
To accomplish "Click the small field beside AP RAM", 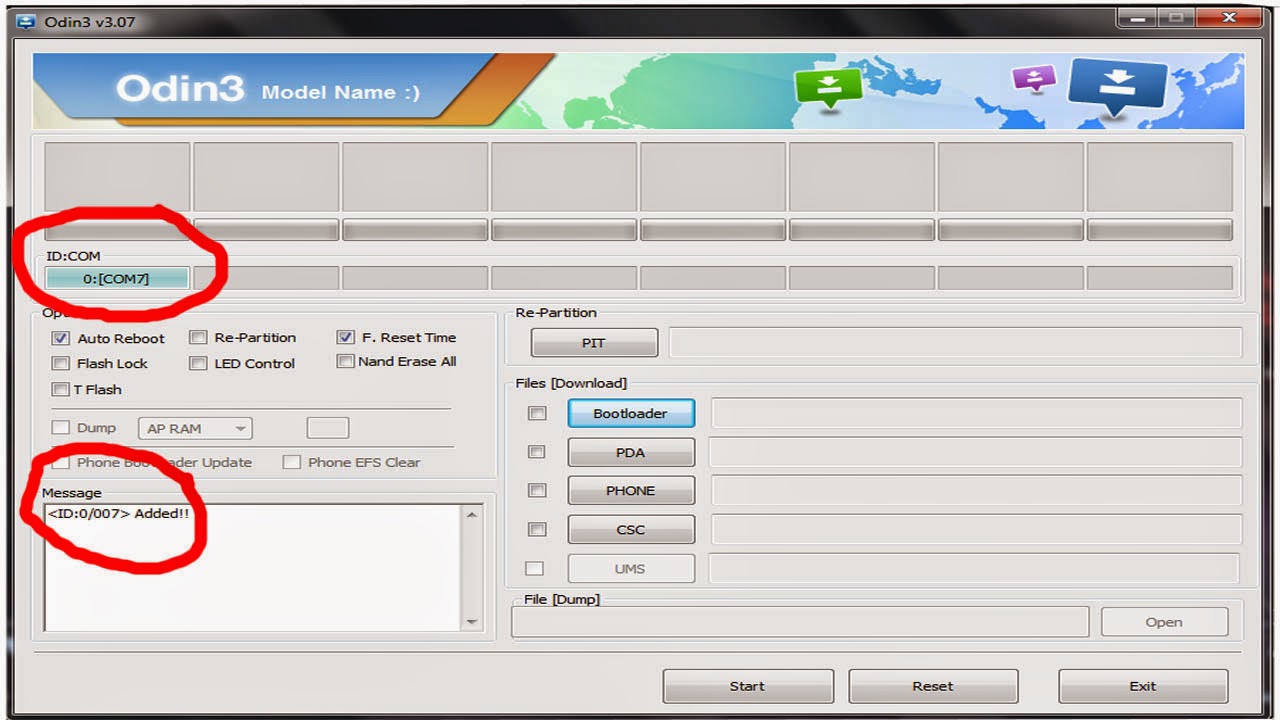I will tap(328, 428).
